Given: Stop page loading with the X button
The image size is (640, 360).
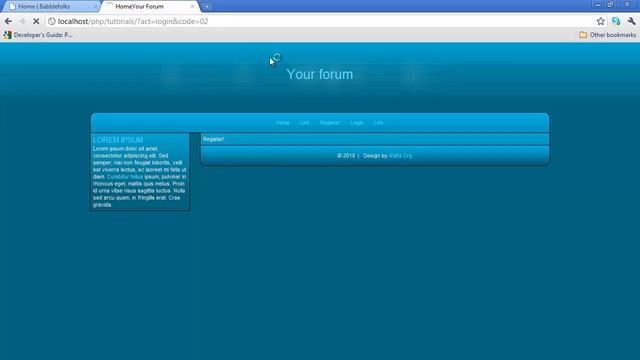Looking at the screenshot, I should [x=36, y=21].
